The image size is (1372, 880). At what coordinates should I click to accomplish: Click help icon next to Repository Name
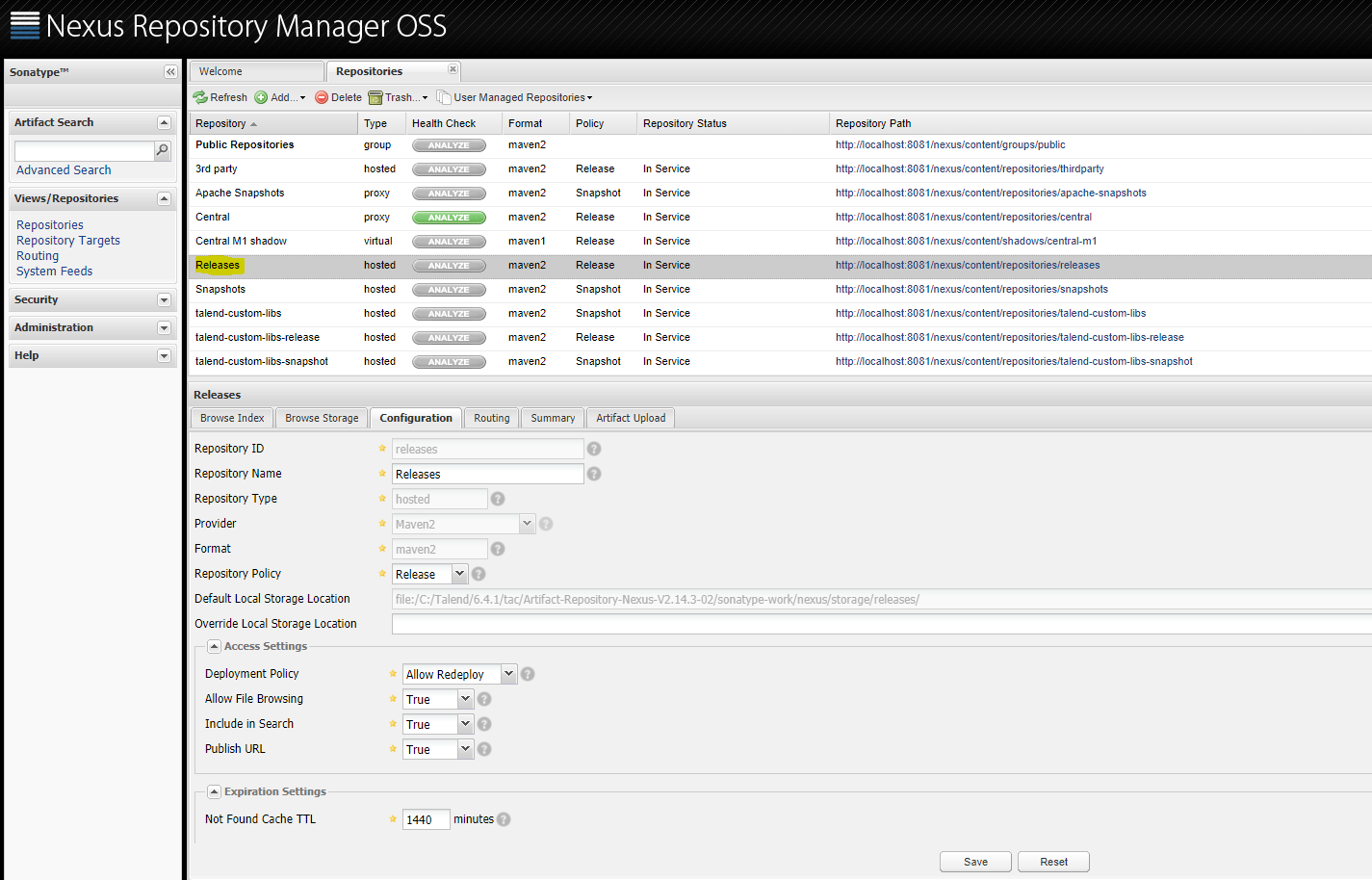pos(594,474)
